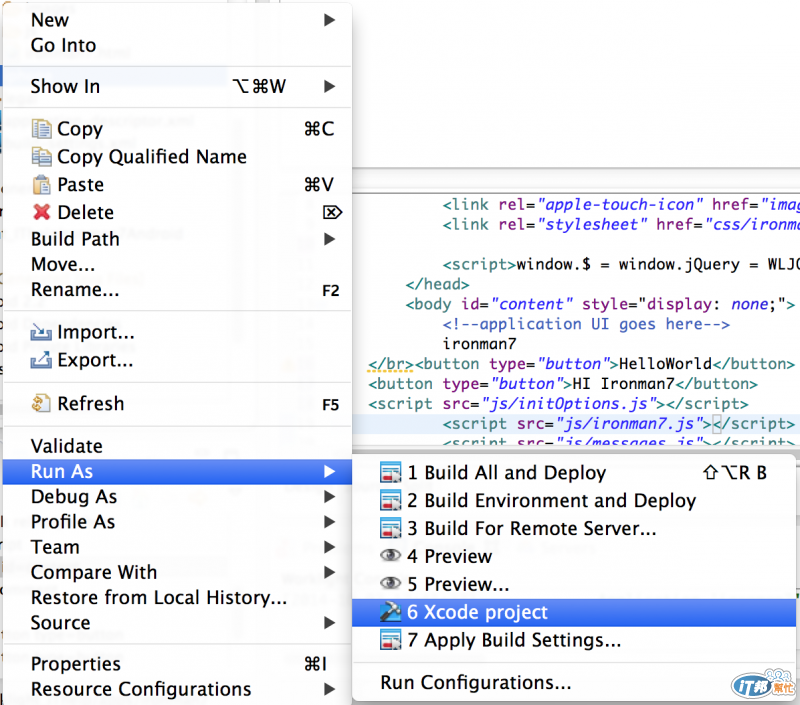Click "stylesheet" in the link tag
The height and width of the screenshot is (705, 800).
click(592, 224)
